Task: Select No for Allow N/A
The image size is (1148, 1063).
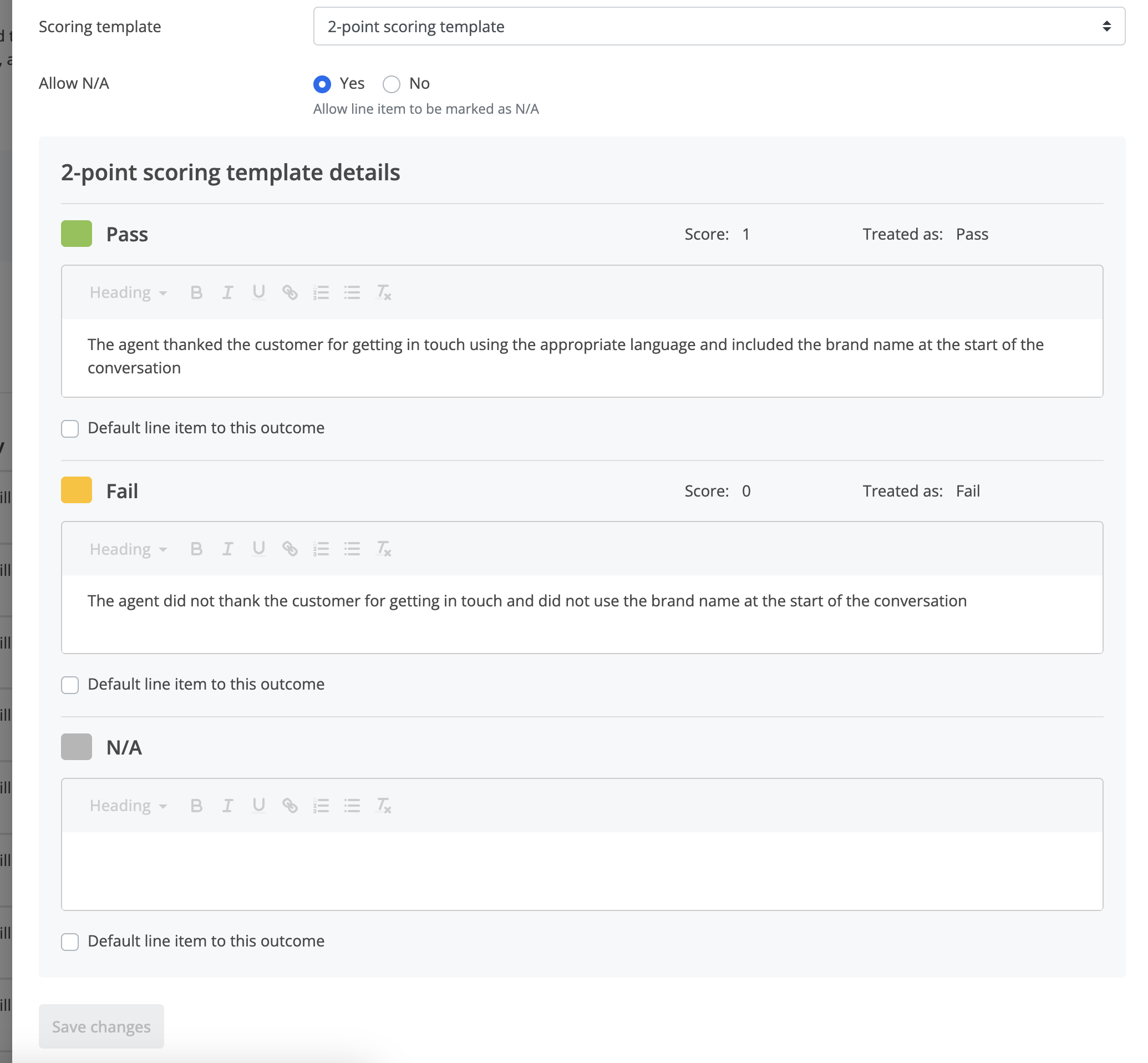Action: point(392,84)
